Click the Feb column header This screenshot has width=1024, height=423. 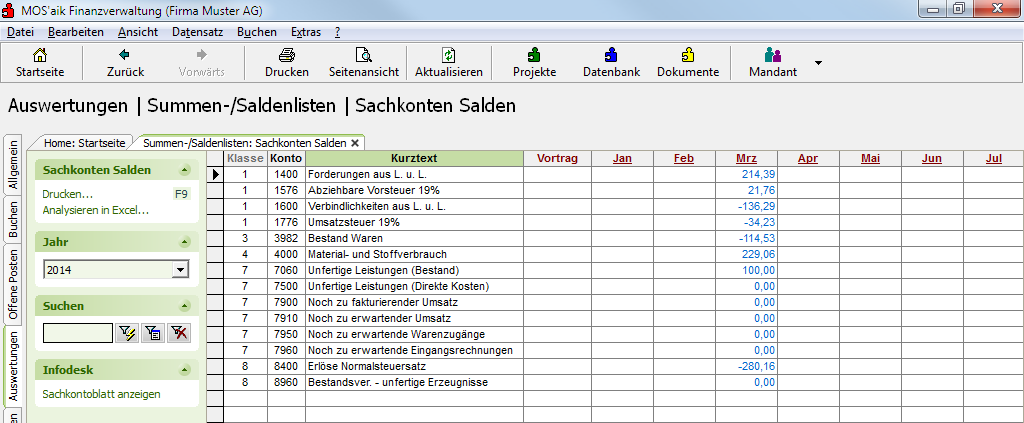point(684,159)
